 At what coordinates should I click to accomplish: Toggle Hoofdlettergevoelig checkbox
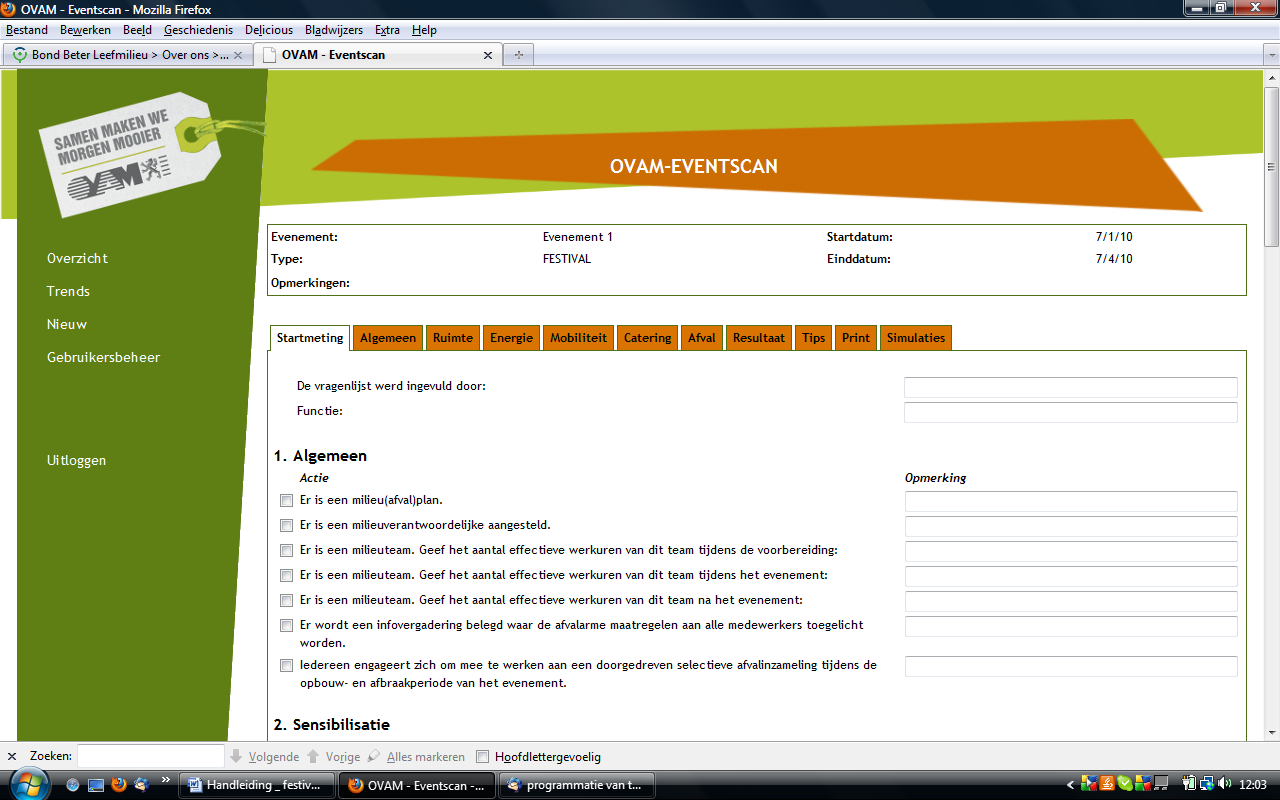483,757
